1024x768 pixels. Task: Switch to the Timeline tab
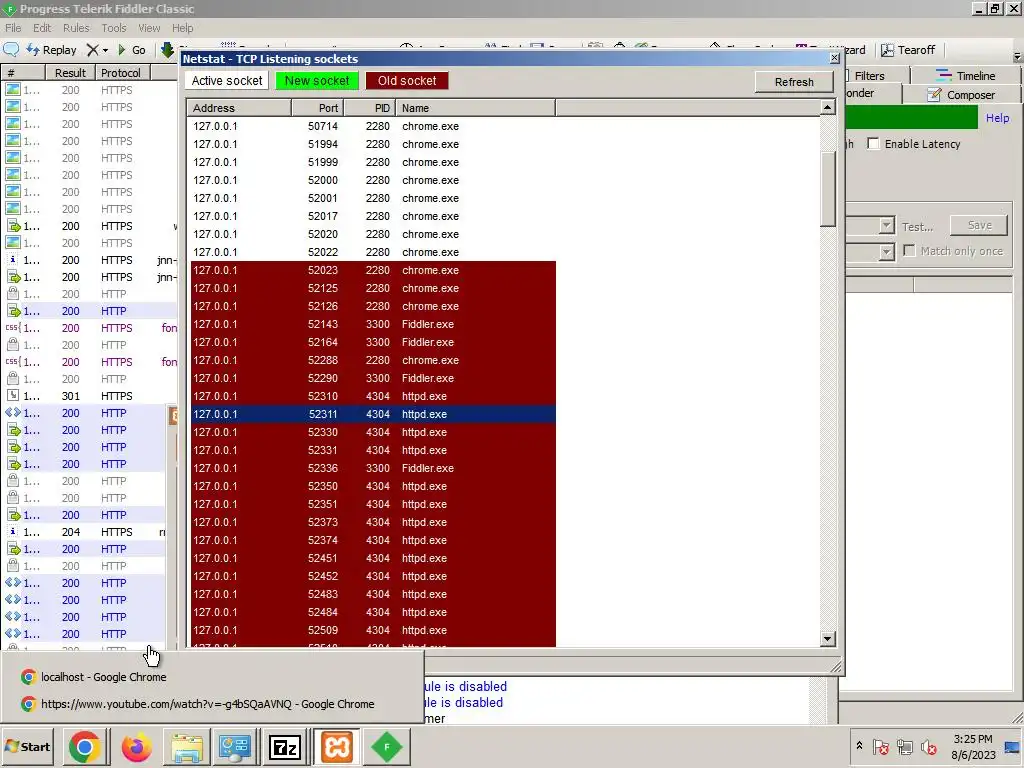(965, 76)
